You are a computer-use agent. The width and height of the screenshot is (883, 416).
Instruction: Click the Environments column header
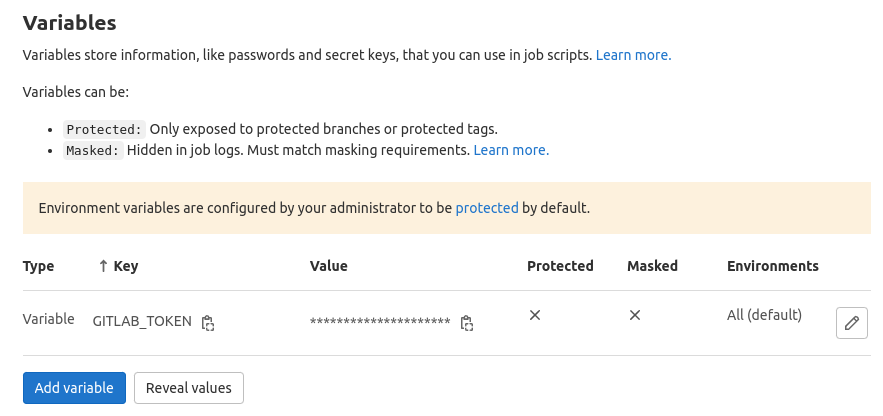coord(773,266)
